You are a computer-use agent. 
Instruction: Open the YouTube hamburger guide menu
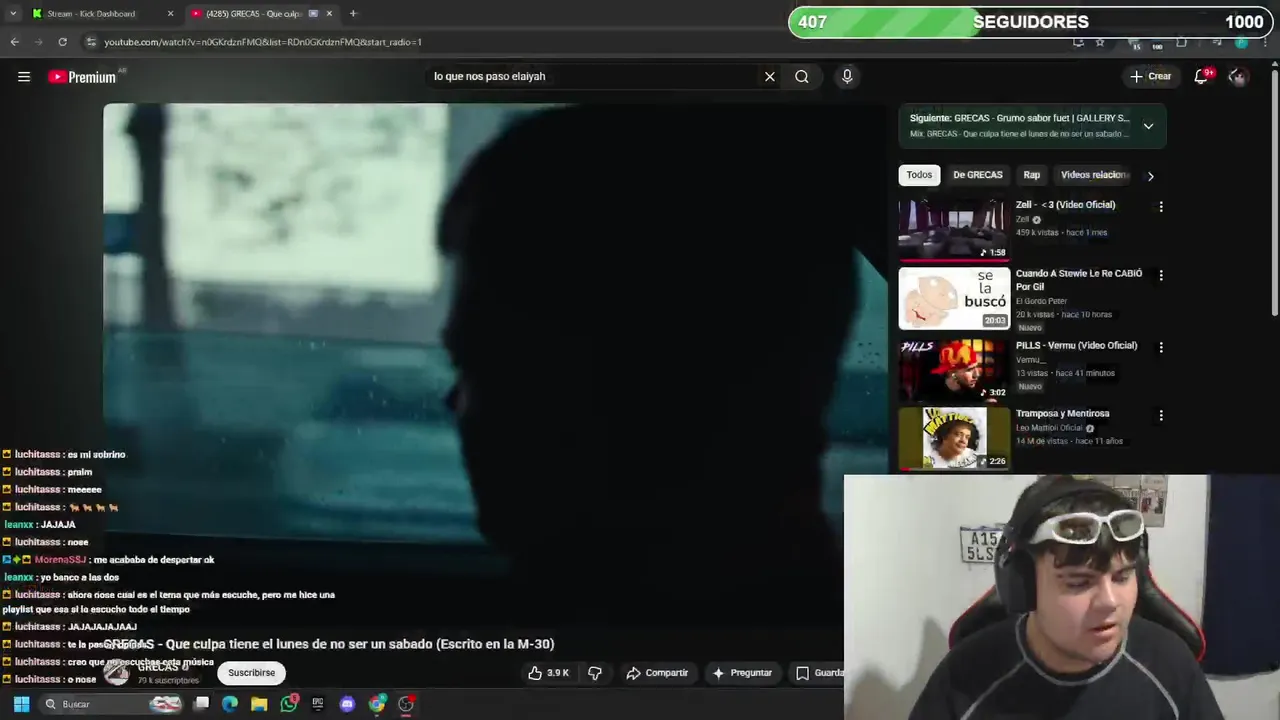pos(24,77)
